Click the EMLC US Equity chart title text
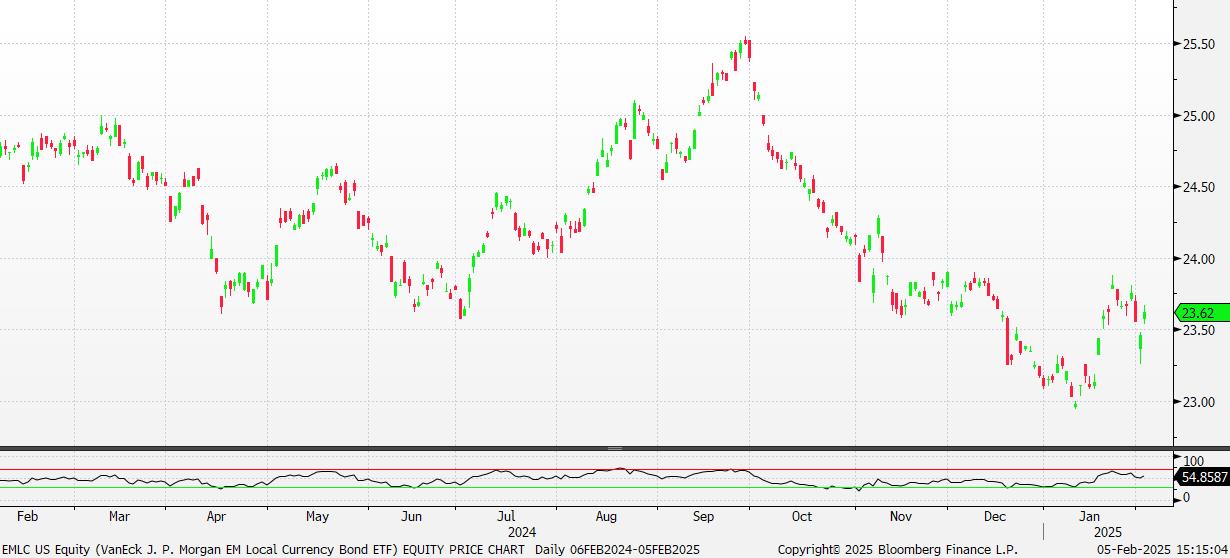This screenshot has height=558, width=1230. tap(264, 549)
